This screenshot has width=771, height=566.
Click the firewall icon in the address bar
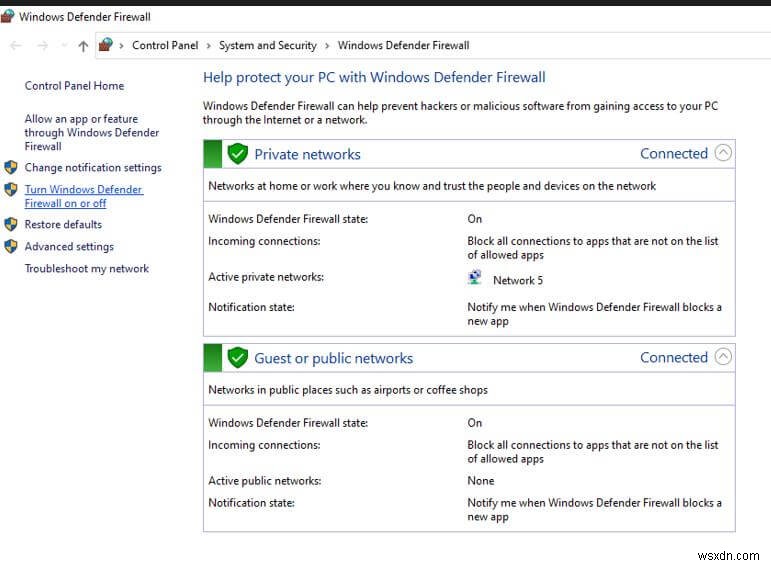coord(106,45)
